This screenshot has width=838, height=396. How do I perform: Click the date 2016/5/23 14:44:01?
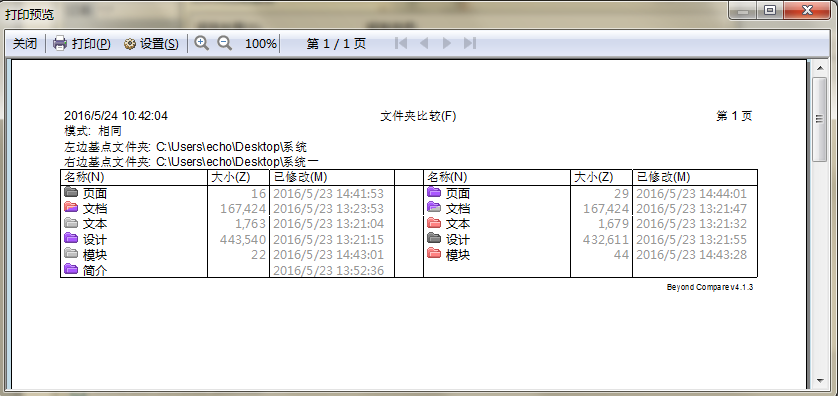point(692,193)
